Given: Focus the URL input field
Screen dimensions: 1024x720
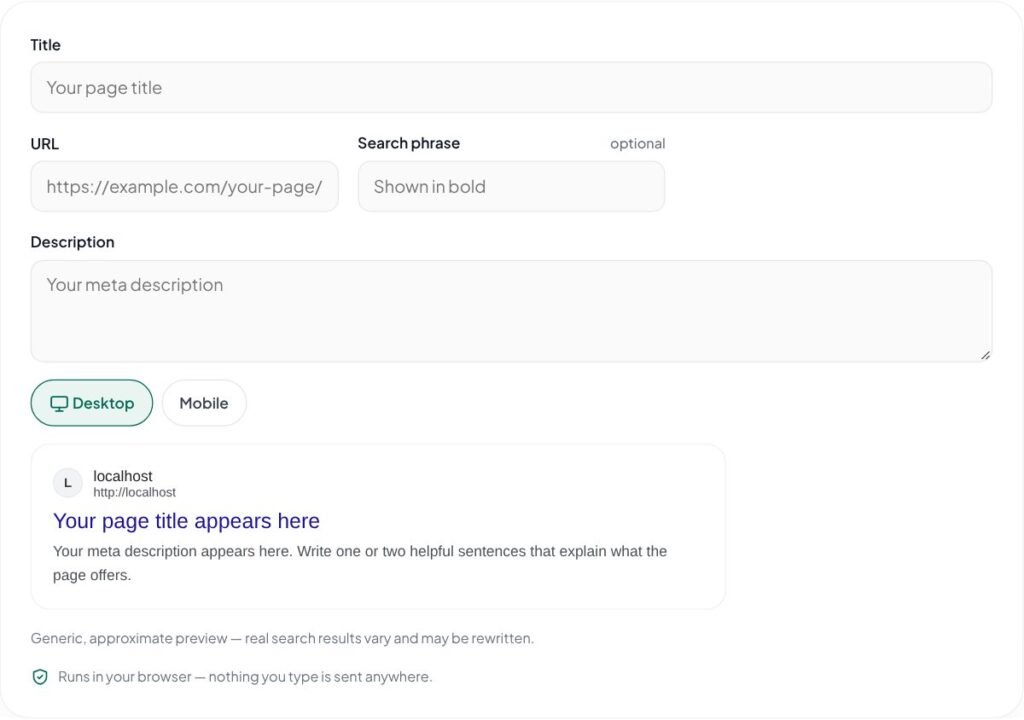Looking at the screenshot, I should [x=184, y=187].
